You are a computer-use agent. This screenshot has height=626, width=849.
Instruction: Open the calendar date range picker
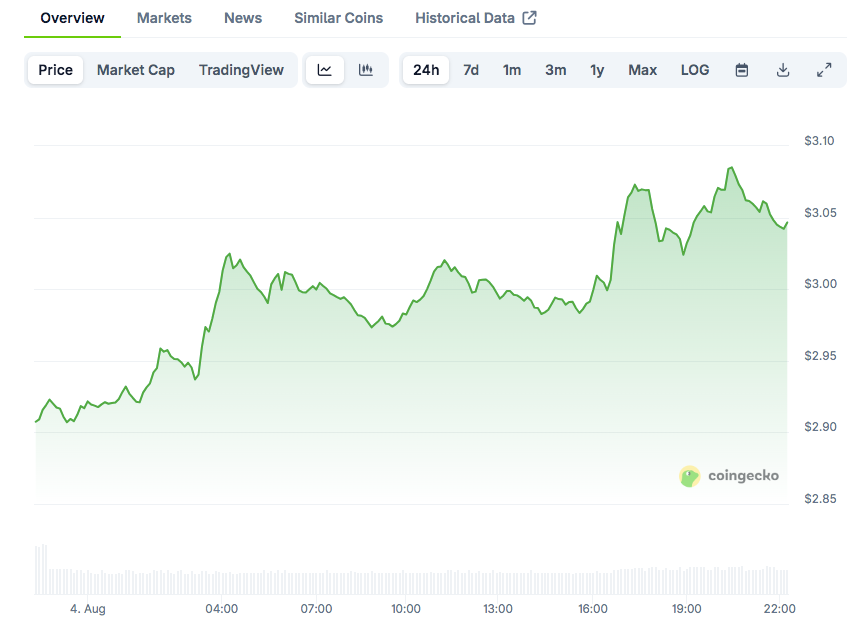coord(742,70)
